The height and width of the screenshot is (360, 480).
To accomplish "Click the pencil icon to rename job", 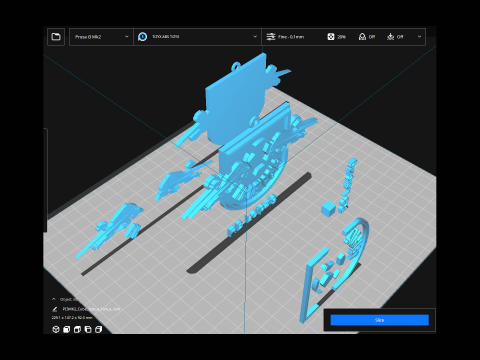I will (55, 309).
